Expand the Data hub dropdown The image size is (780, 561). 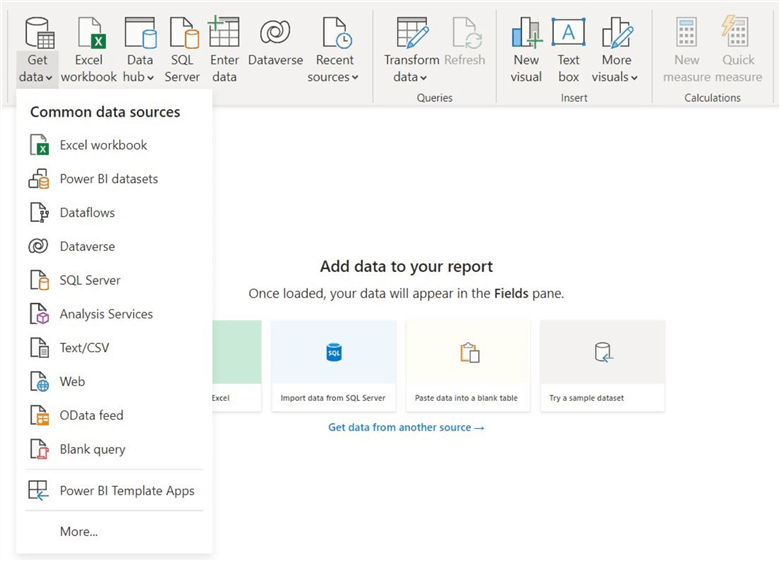[140, 77]
